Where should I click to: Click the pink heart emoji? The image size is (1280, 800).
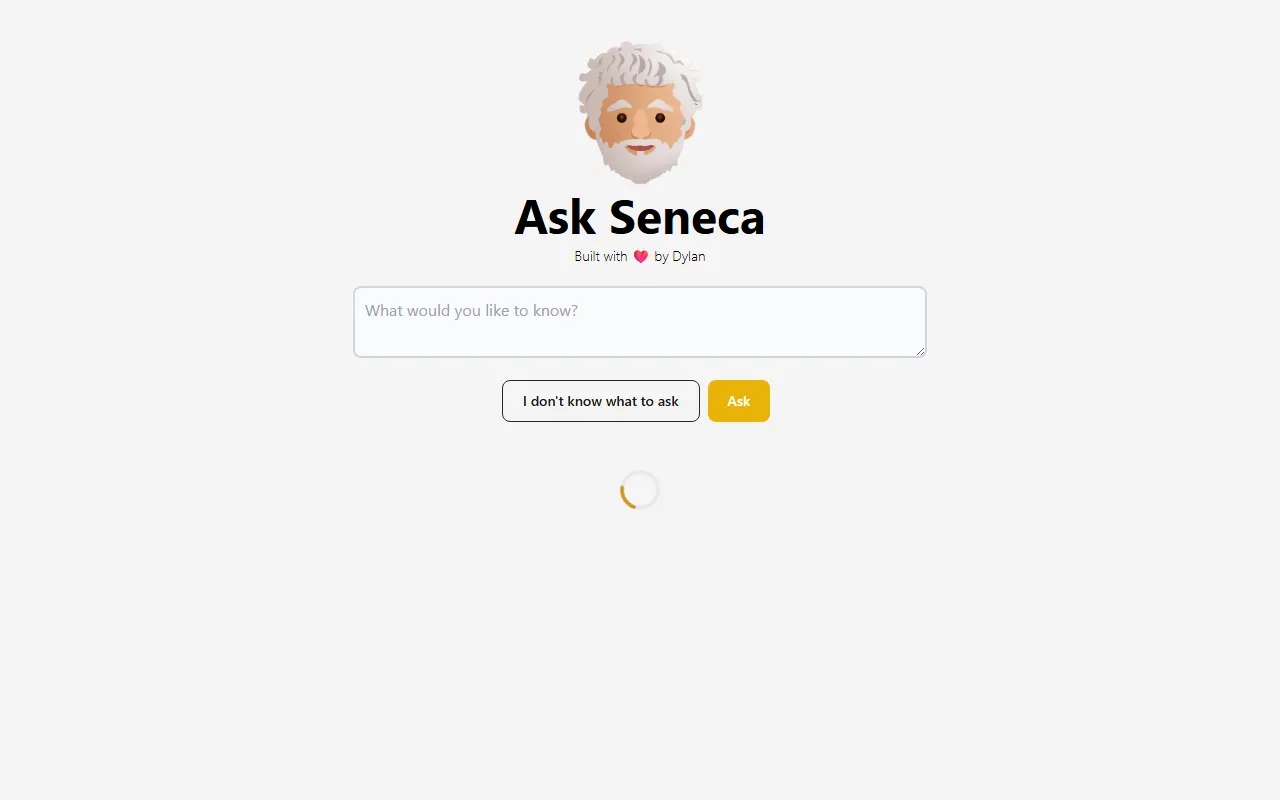point(641,257)
